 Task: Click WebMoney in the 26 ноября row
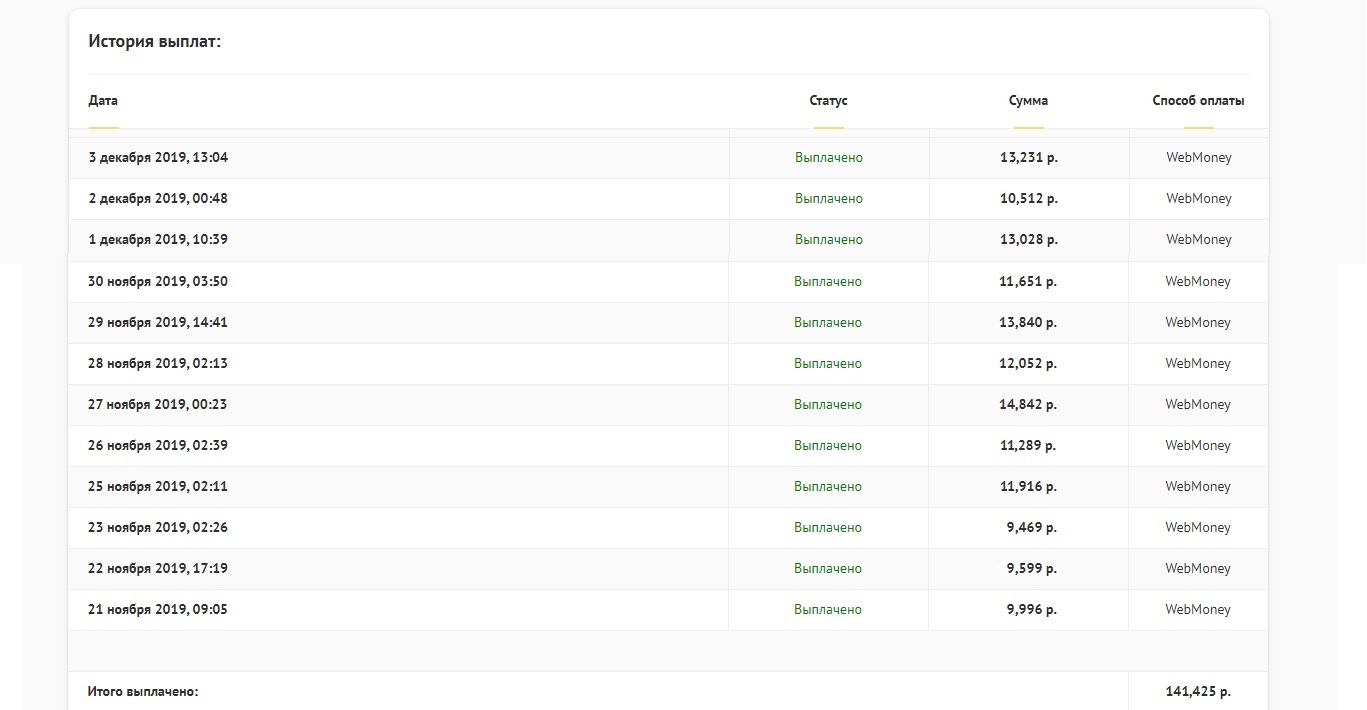tap(1198, 446)
